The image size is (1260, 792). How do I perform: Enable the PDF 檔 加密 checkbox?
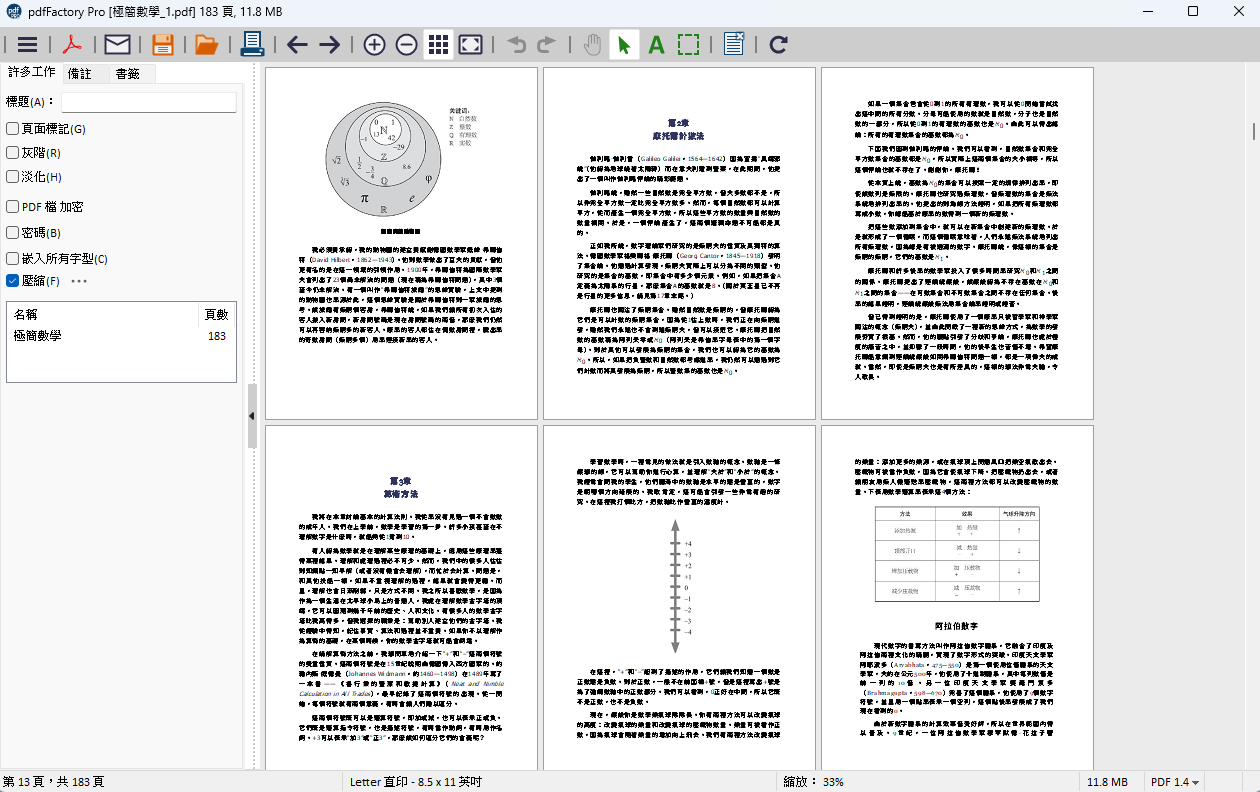(x=12, y=207)
